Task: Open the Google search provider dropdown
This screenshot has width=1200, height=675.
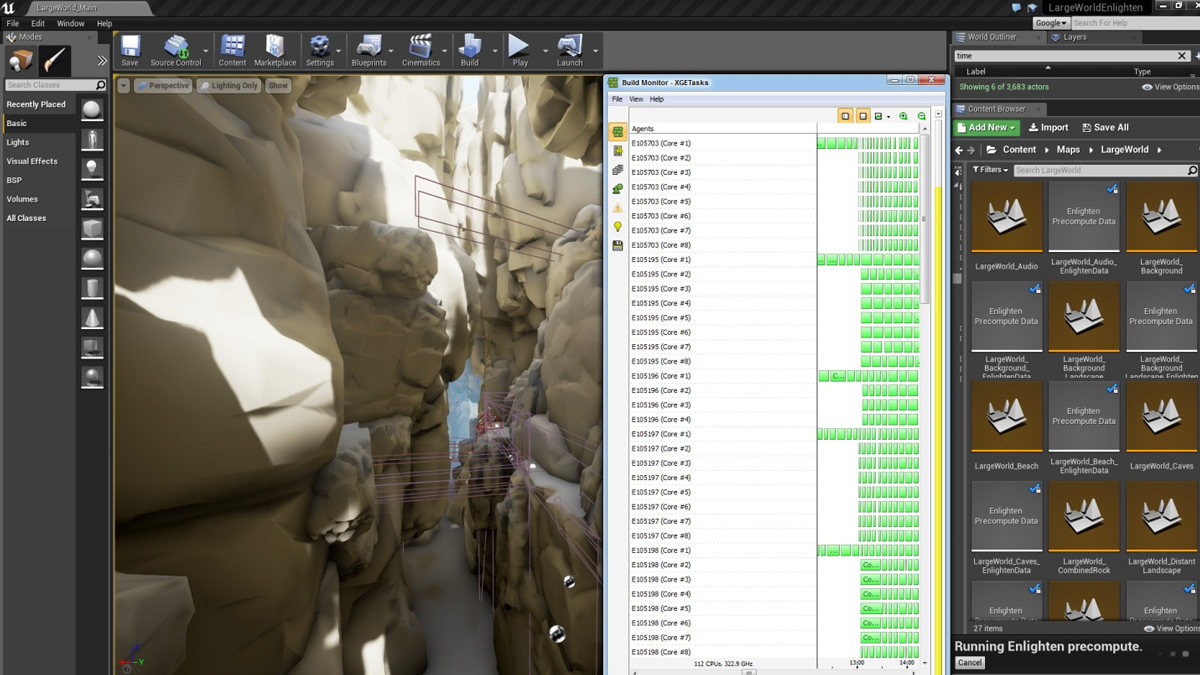Action: (x=1051, y=23)
